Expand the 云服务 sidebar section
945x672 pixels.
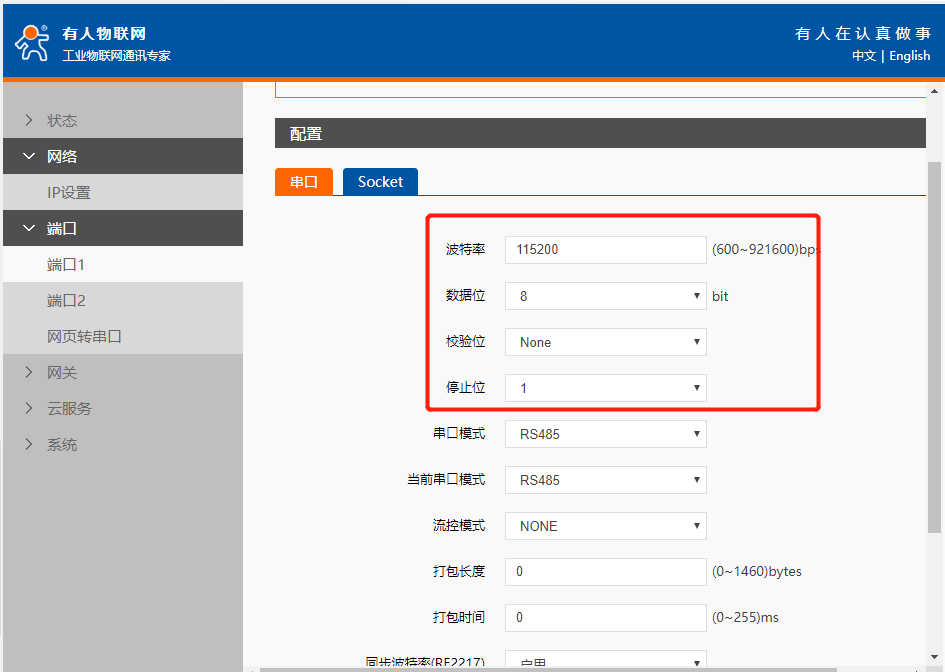coord(68,409)
